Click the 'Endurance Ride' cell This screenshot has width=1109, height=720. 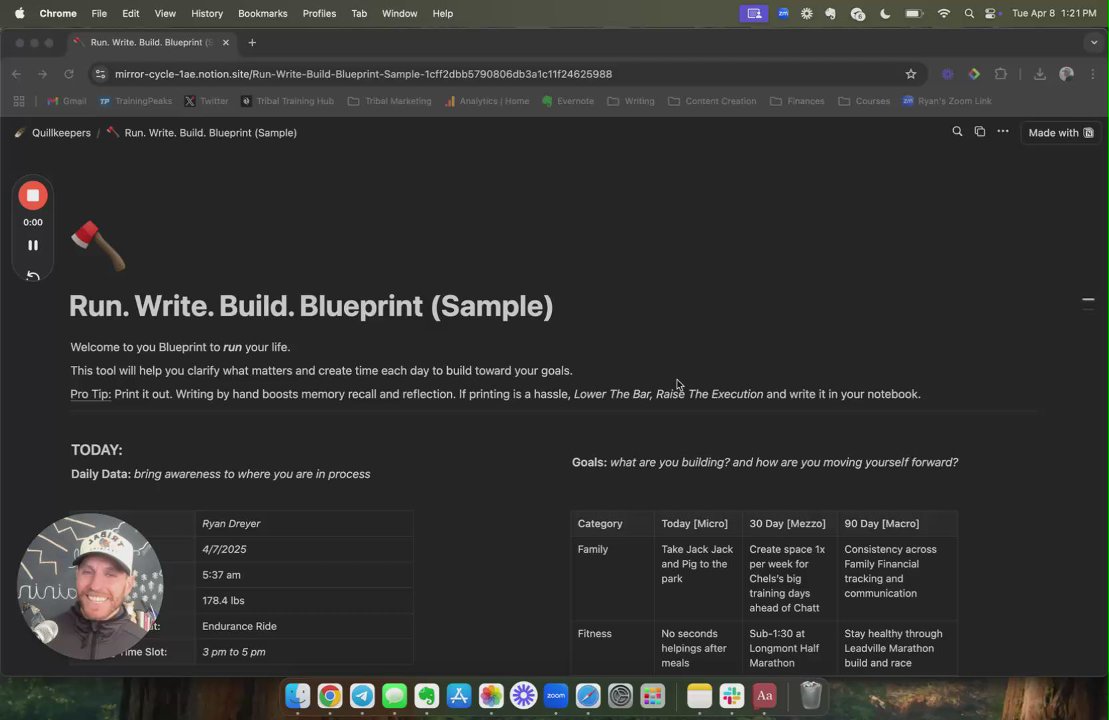click(x=305, y=626)
